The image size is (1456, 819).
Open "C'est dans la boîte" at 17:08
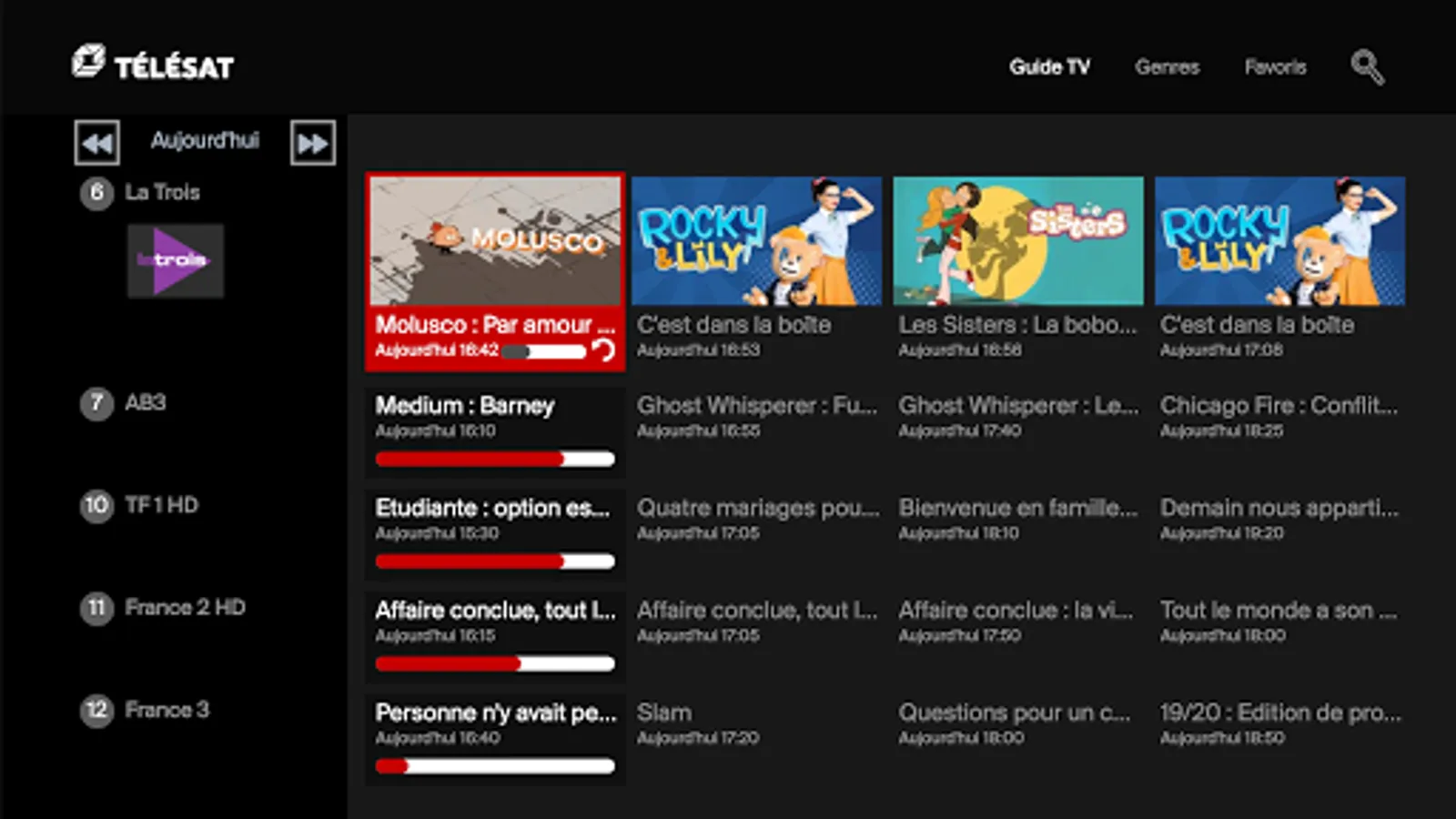(1258, 325)
